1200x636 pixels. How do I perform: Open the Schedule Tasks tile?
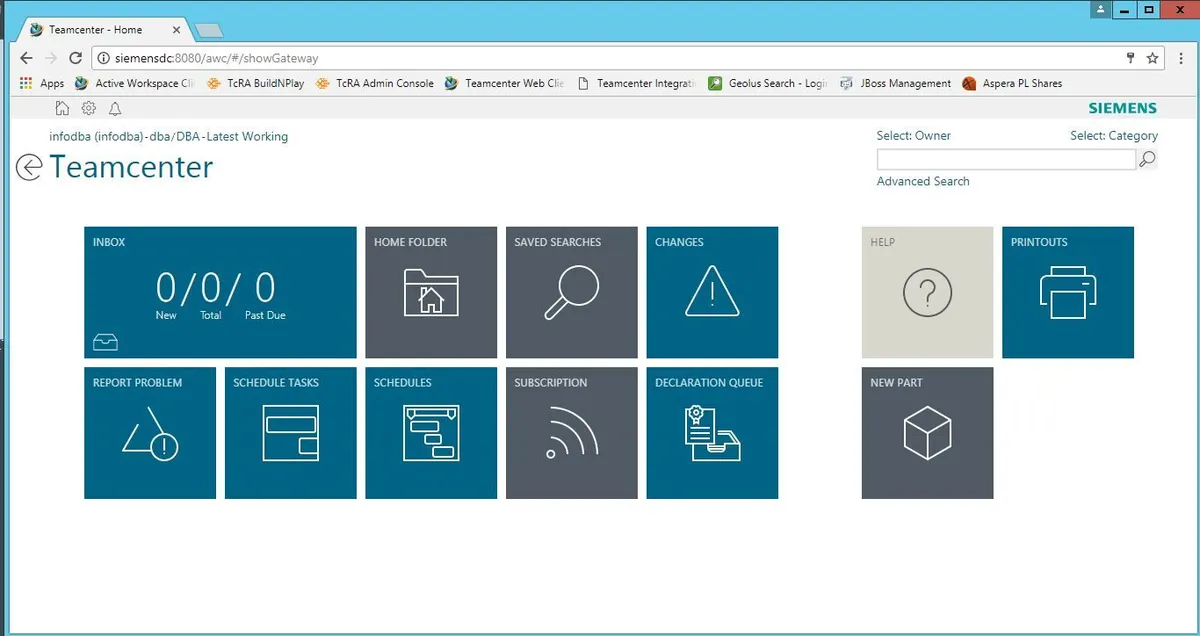(290, 432)
